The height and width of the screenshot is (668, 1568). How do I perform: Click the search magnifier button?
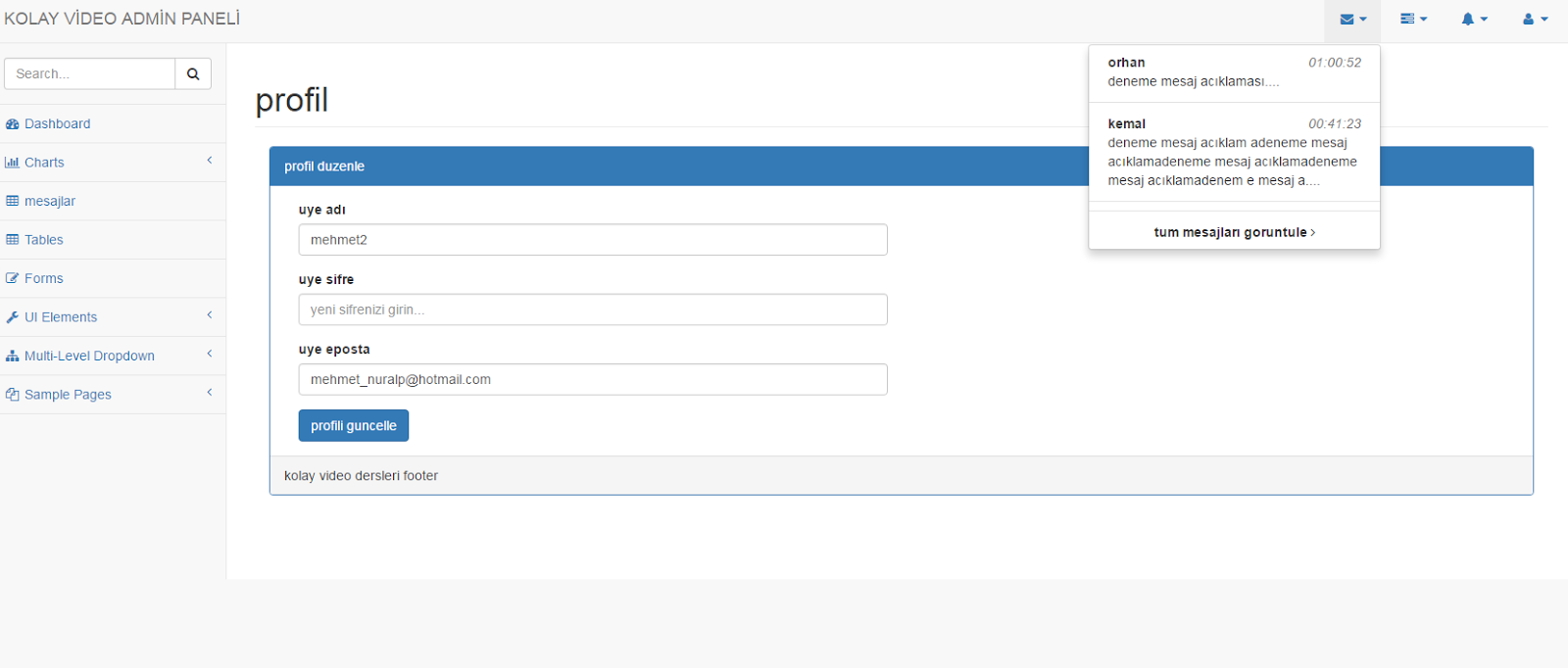point(193,73)
